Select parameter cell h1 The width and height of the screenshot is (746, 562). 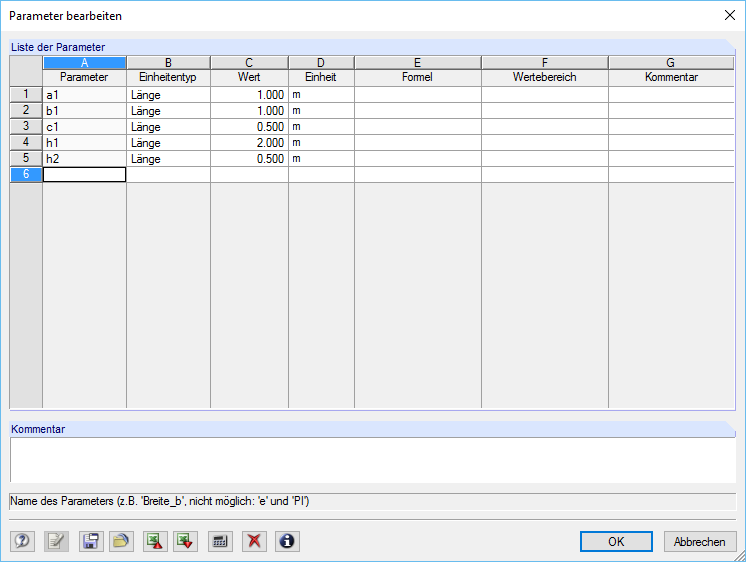pos(84,143)
